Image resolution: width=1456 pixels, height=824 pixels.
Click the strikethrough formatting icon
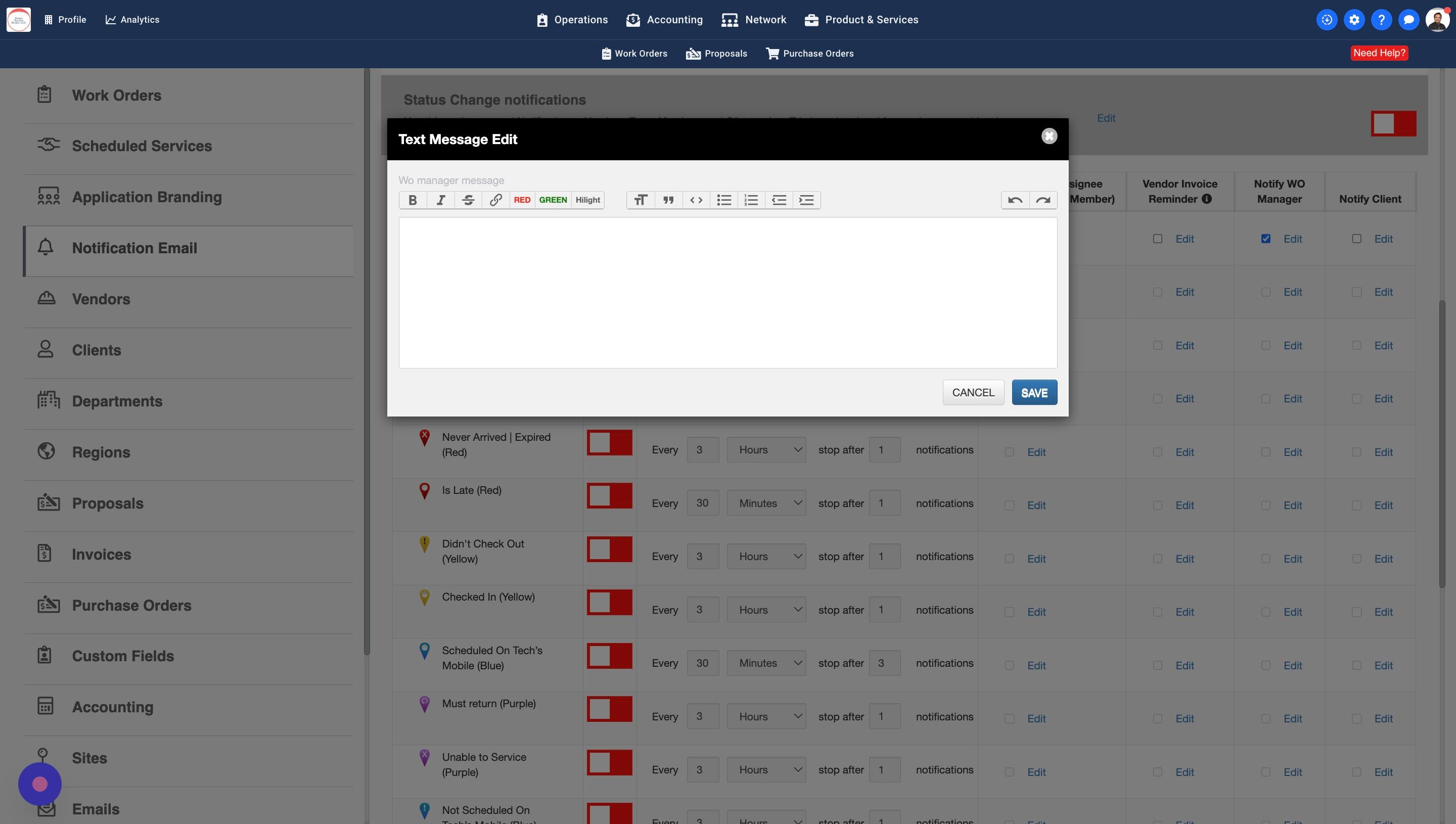tap(468, 200)
